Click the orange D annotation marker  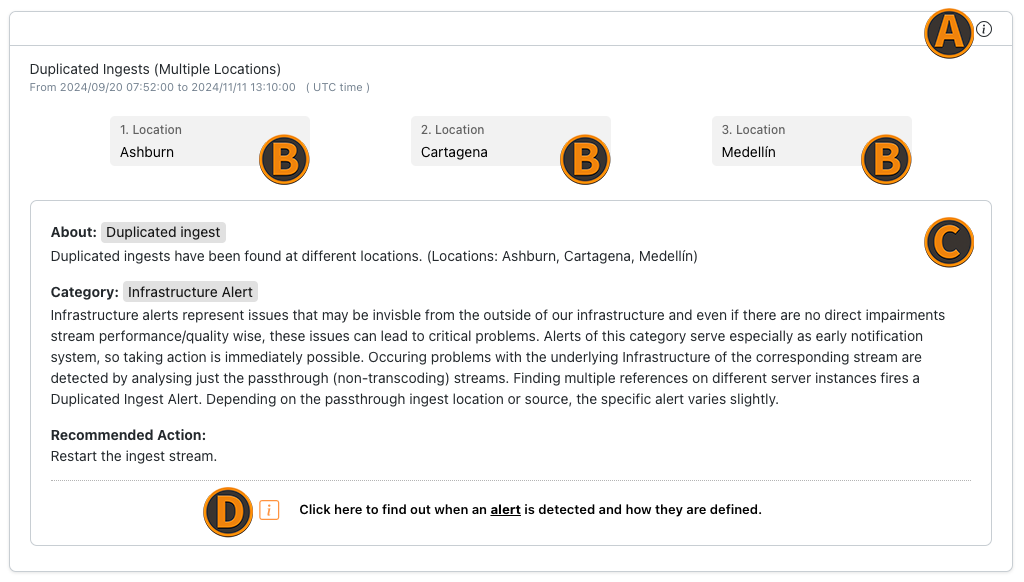pos(228,512)
